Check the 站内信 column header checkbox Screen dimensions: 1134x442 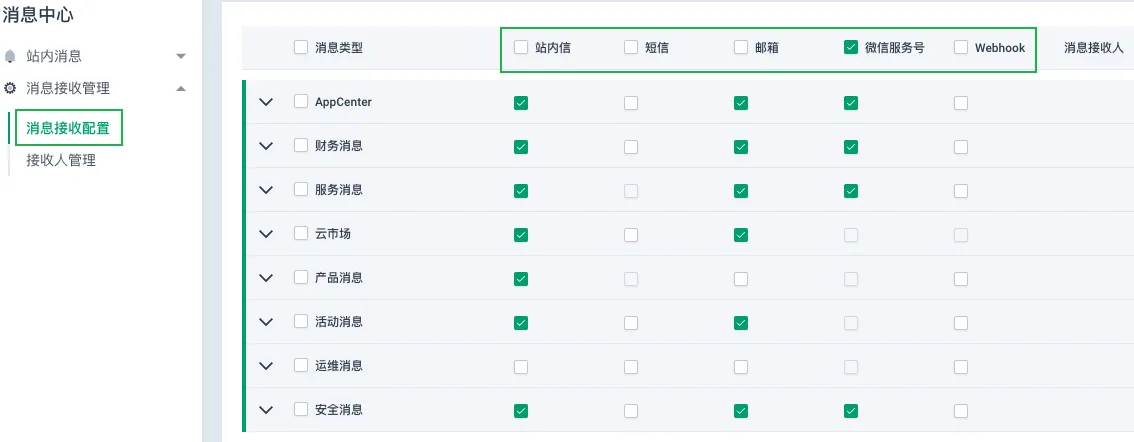point(521,48)
